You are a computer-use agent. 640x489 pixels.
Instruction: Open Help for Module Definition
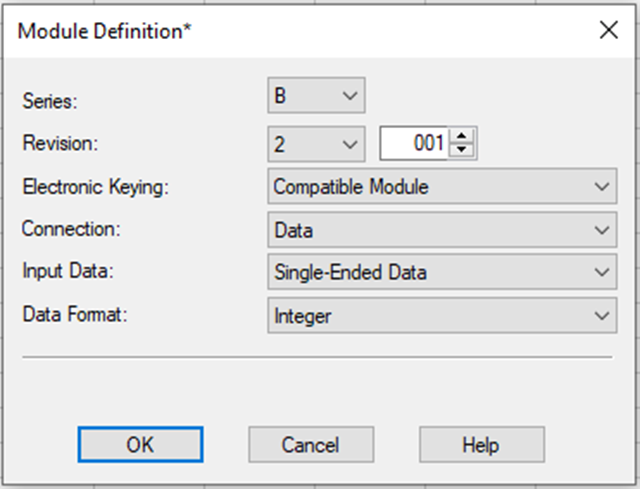pos(482,445)
